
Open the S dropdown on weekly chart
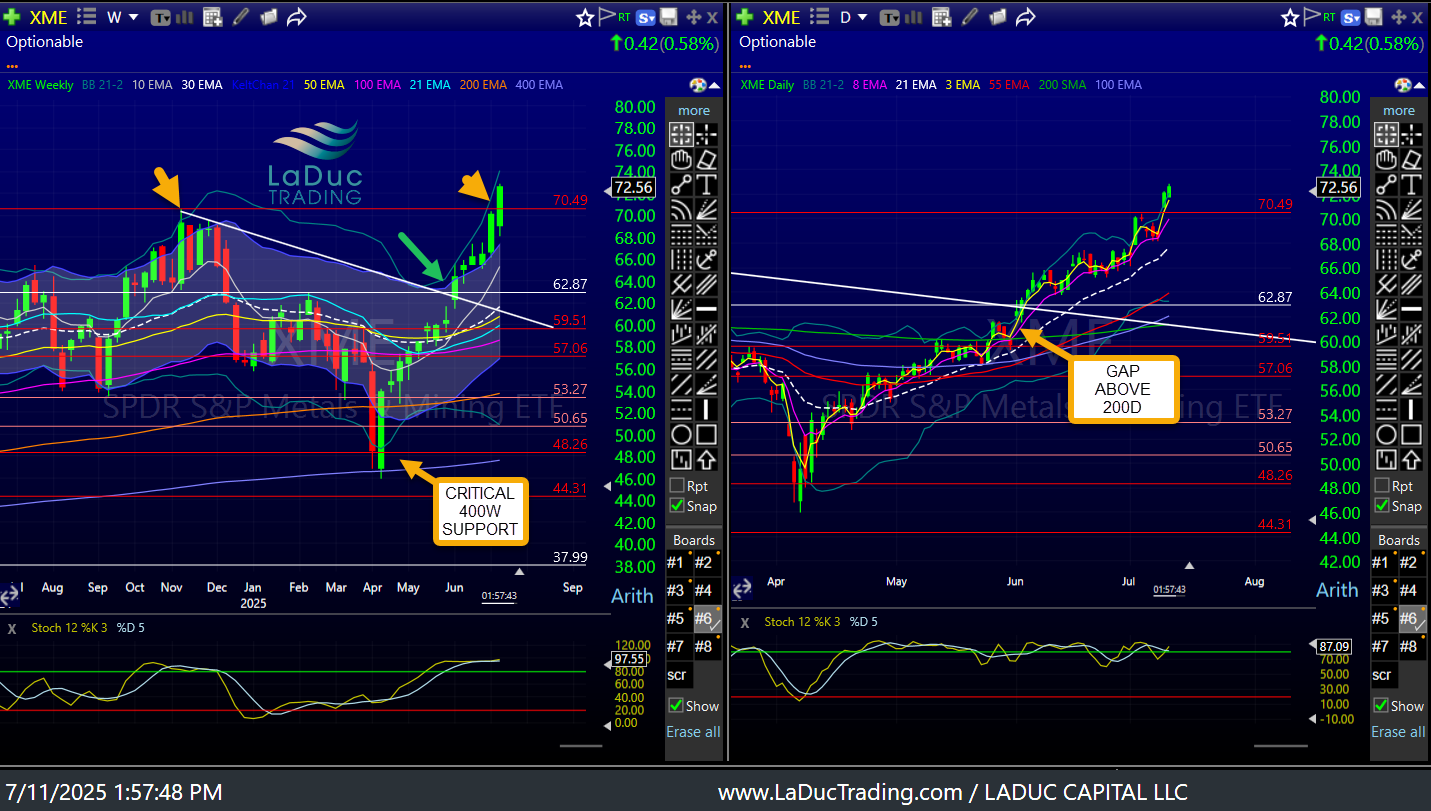tap(647, 17)
